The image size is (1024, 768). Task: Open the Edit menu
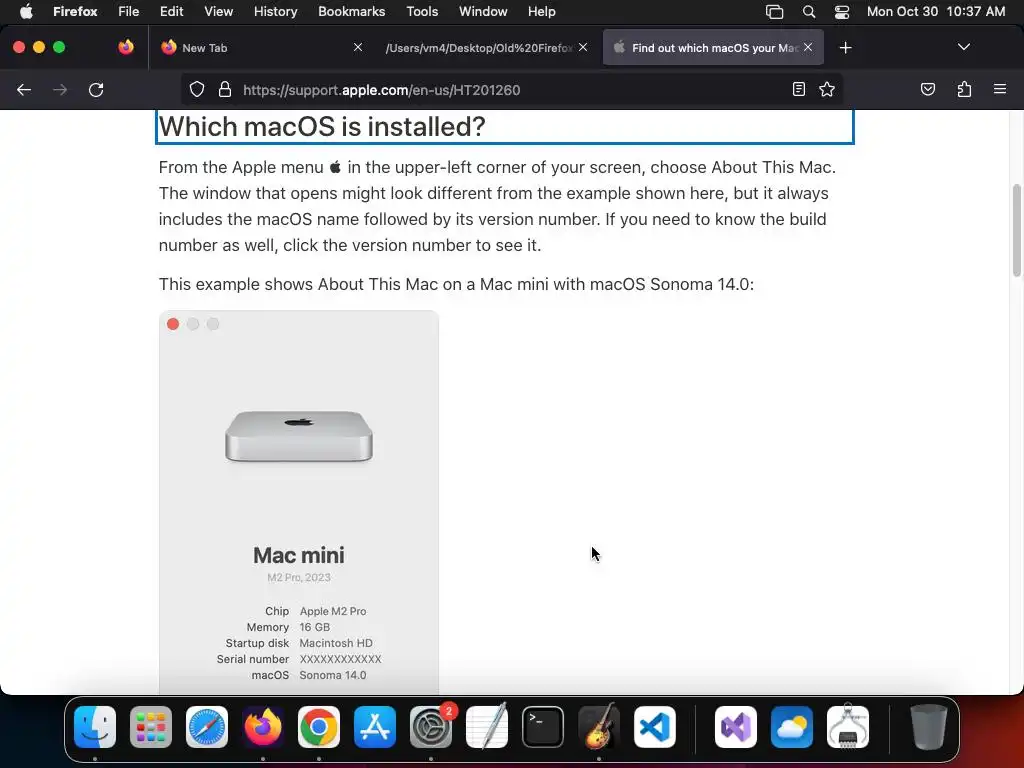[x=172, y=12]
